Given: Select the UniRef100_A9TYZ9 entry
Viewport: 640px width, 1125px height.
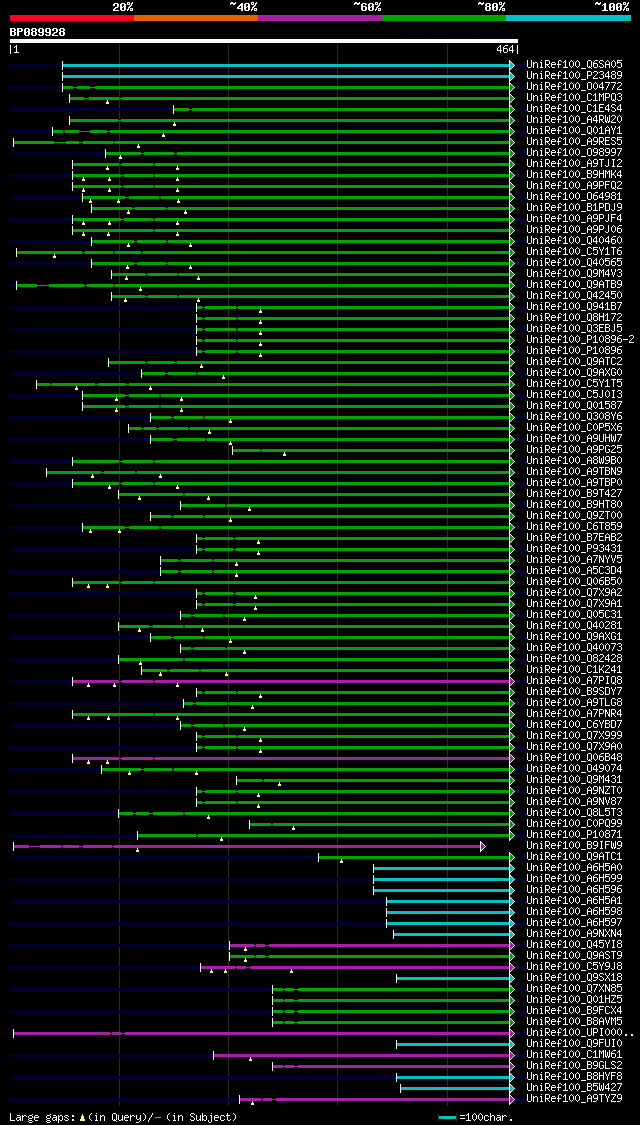Looking at the screenshot, I should click(x=574, y=1098).
